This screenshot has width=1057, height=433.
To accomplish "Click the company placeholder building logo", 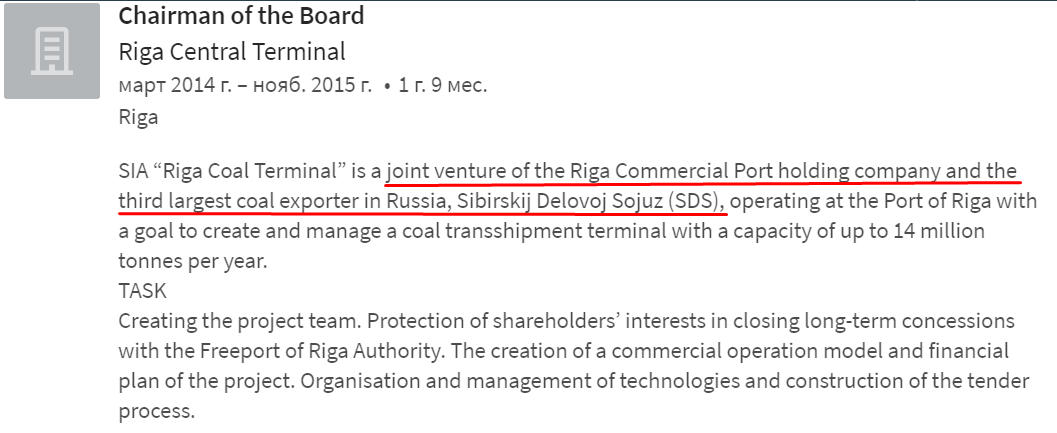I will (x=51, y=51).
